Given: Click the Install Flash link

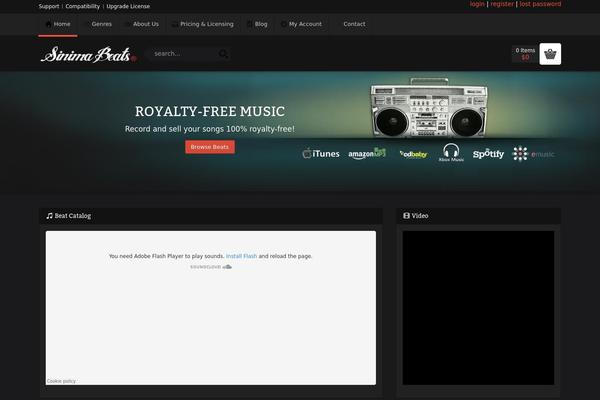Looking at the screenshot, I should coord(241,256).
